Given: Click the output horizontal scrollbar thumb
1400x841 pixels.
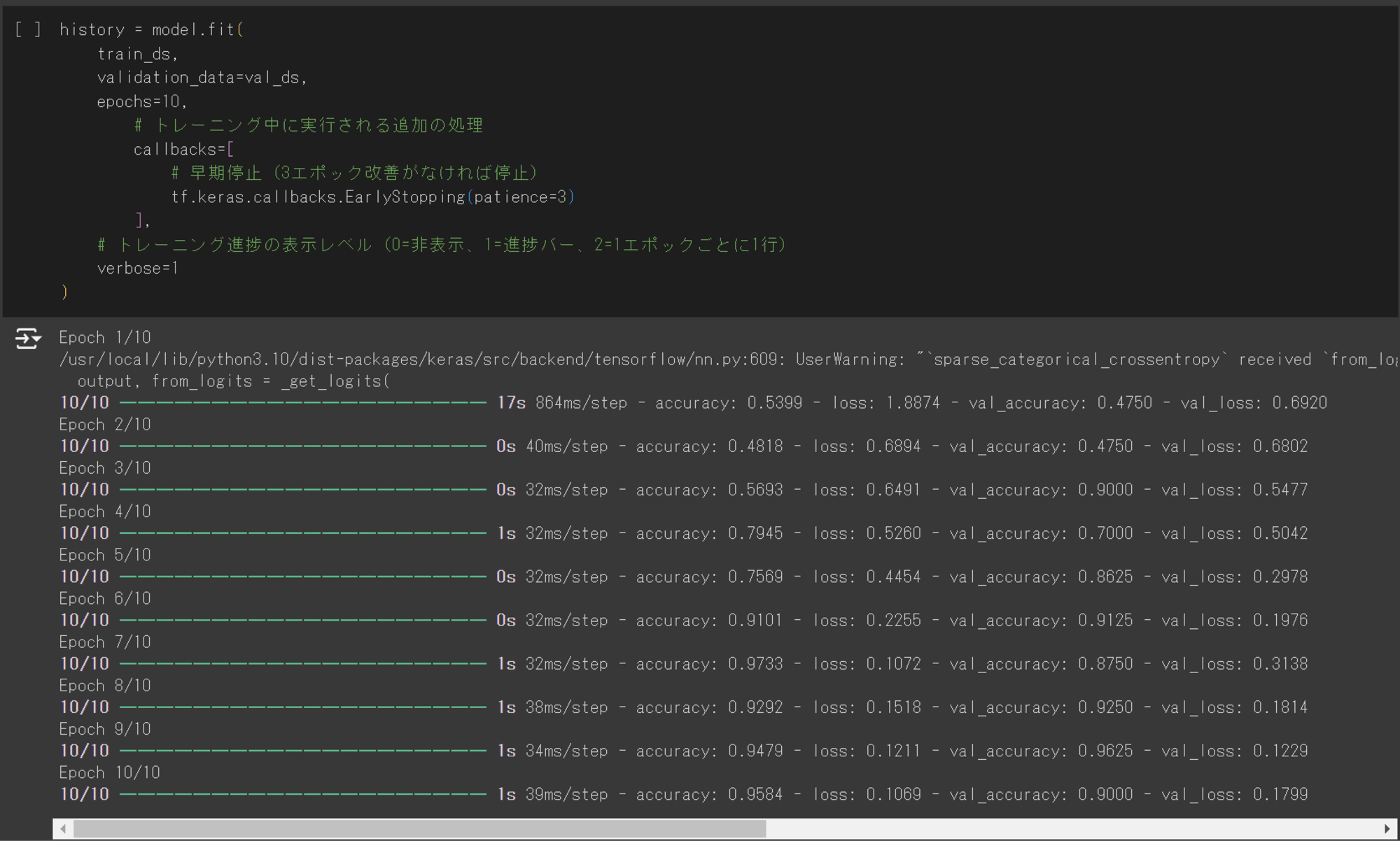Looking at the screenshot, I should coord(420,829).
